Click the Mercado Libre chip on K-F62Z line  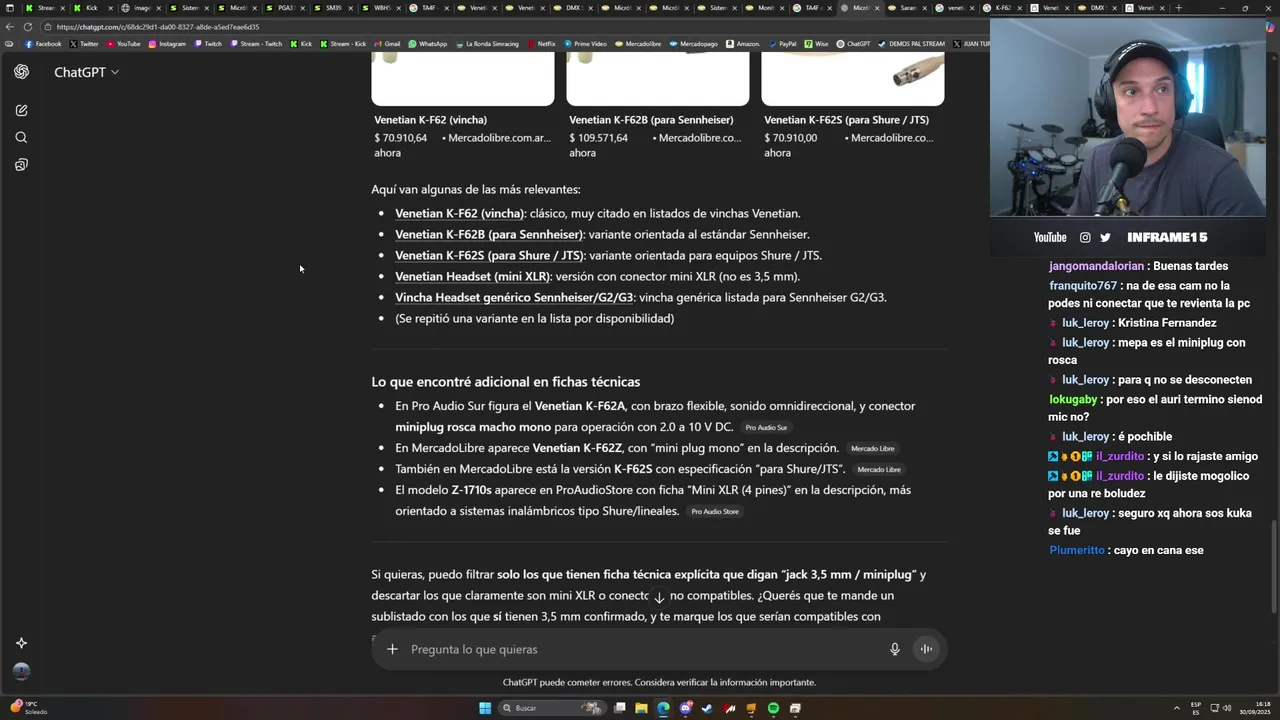(873, 449)
